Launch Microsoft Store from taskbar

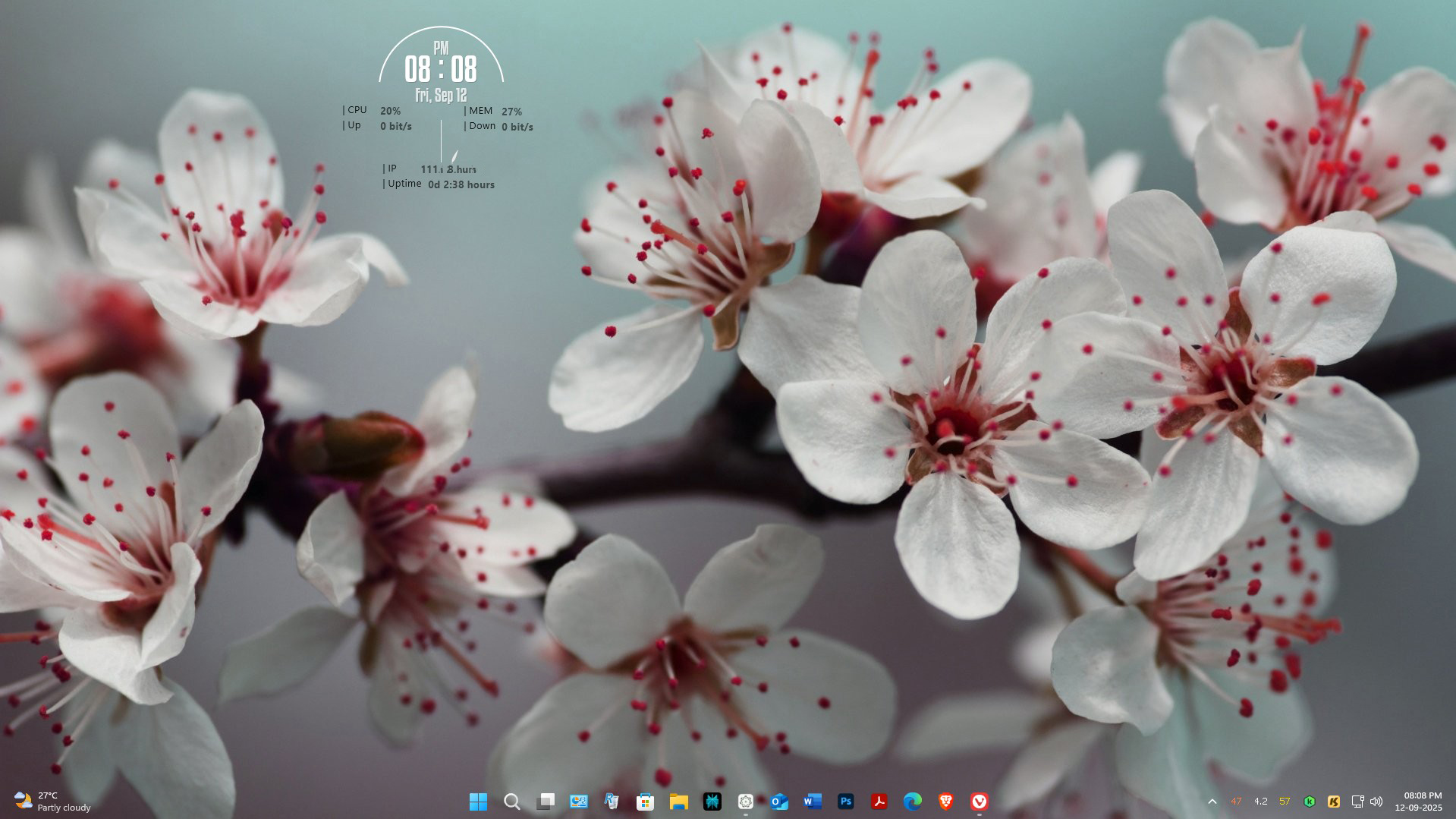[x=645, y=802]
